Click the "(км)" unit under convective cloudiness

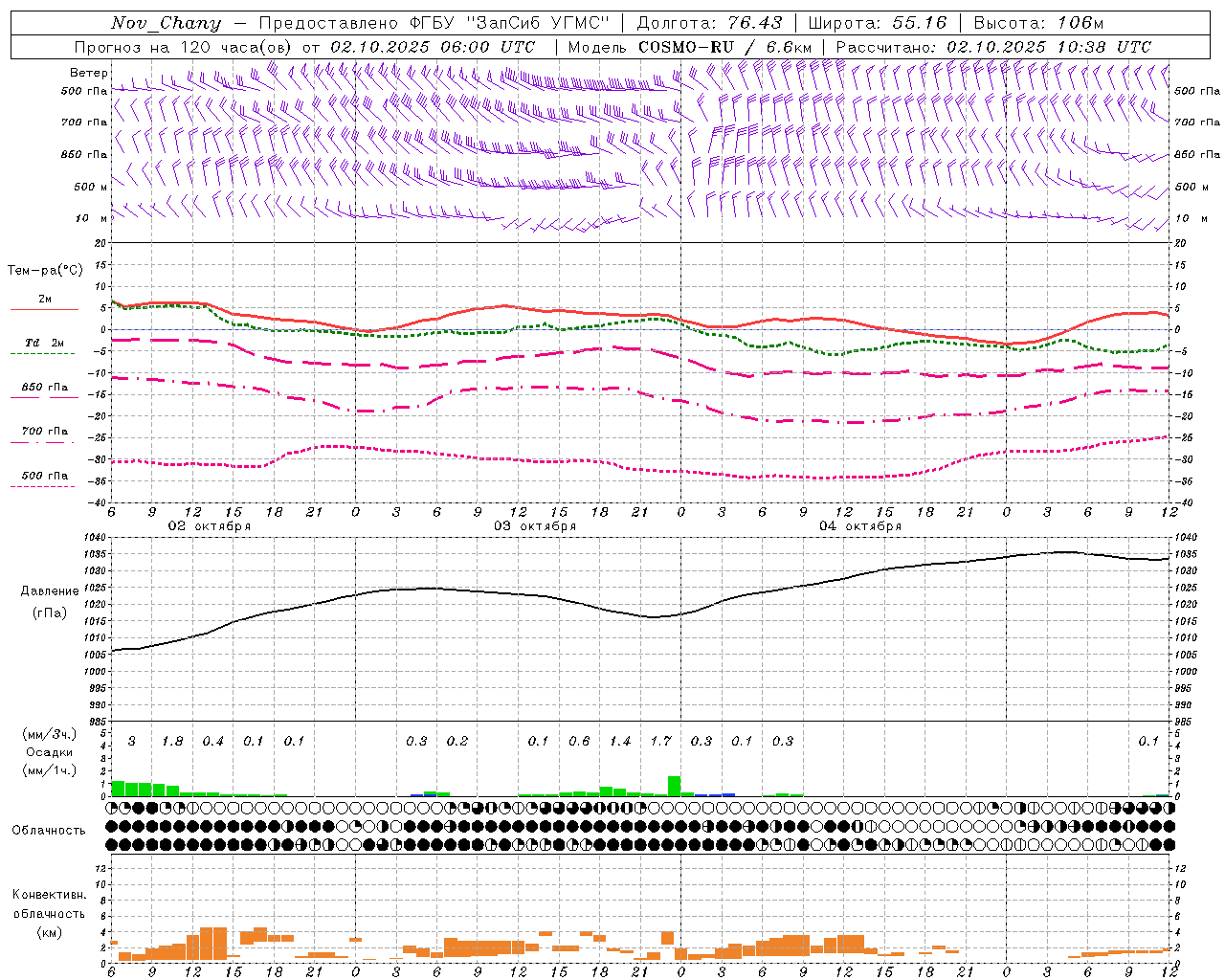pyautogui.click(x=49, y=932)
